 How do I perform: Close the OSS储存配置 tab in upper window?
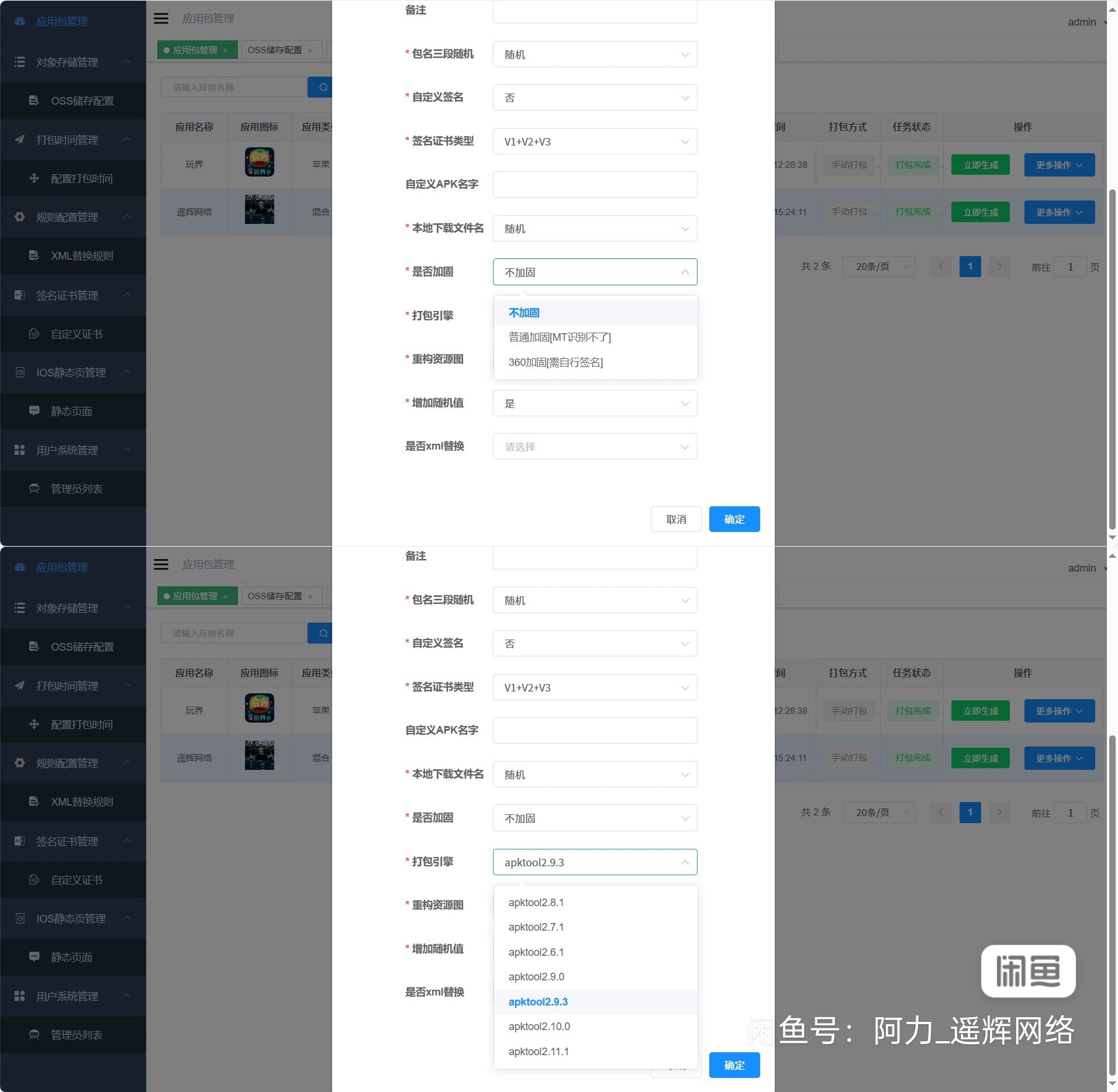coord(310,51)
